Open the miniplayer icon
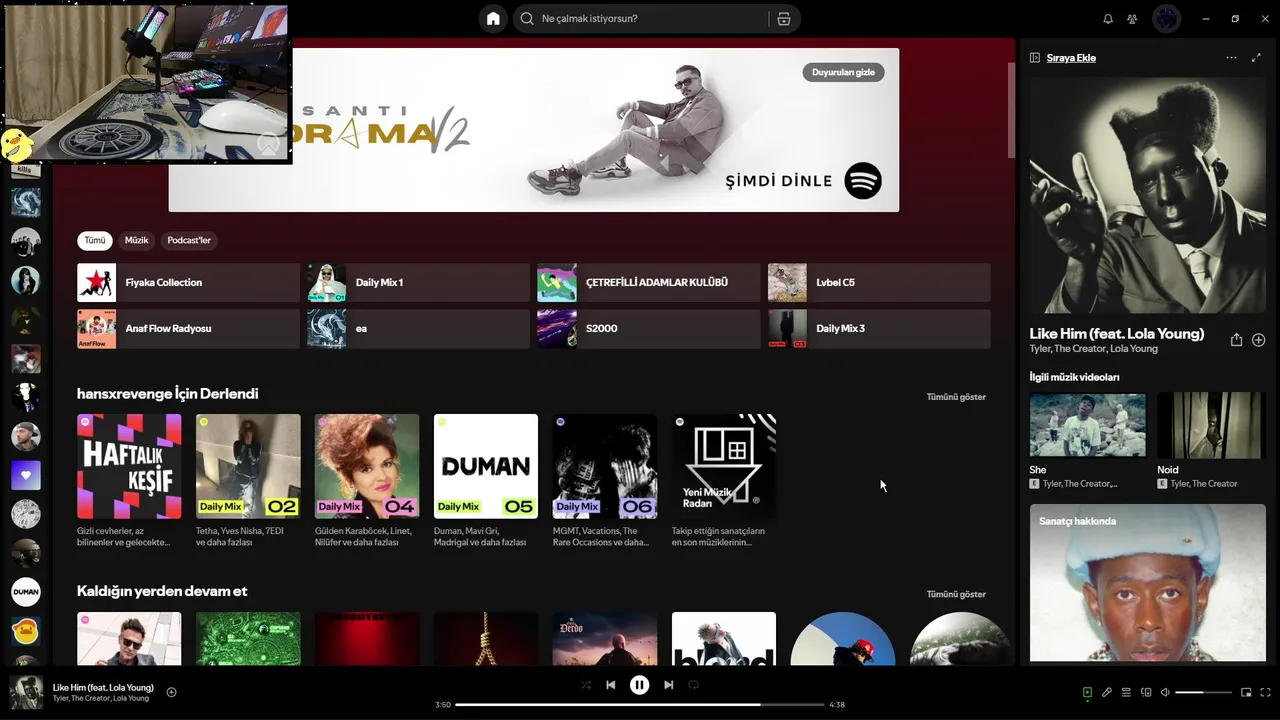Image resolution: width=1280 pixels, height=720 pixels. pyautogui.click(x=1246, y=692)
